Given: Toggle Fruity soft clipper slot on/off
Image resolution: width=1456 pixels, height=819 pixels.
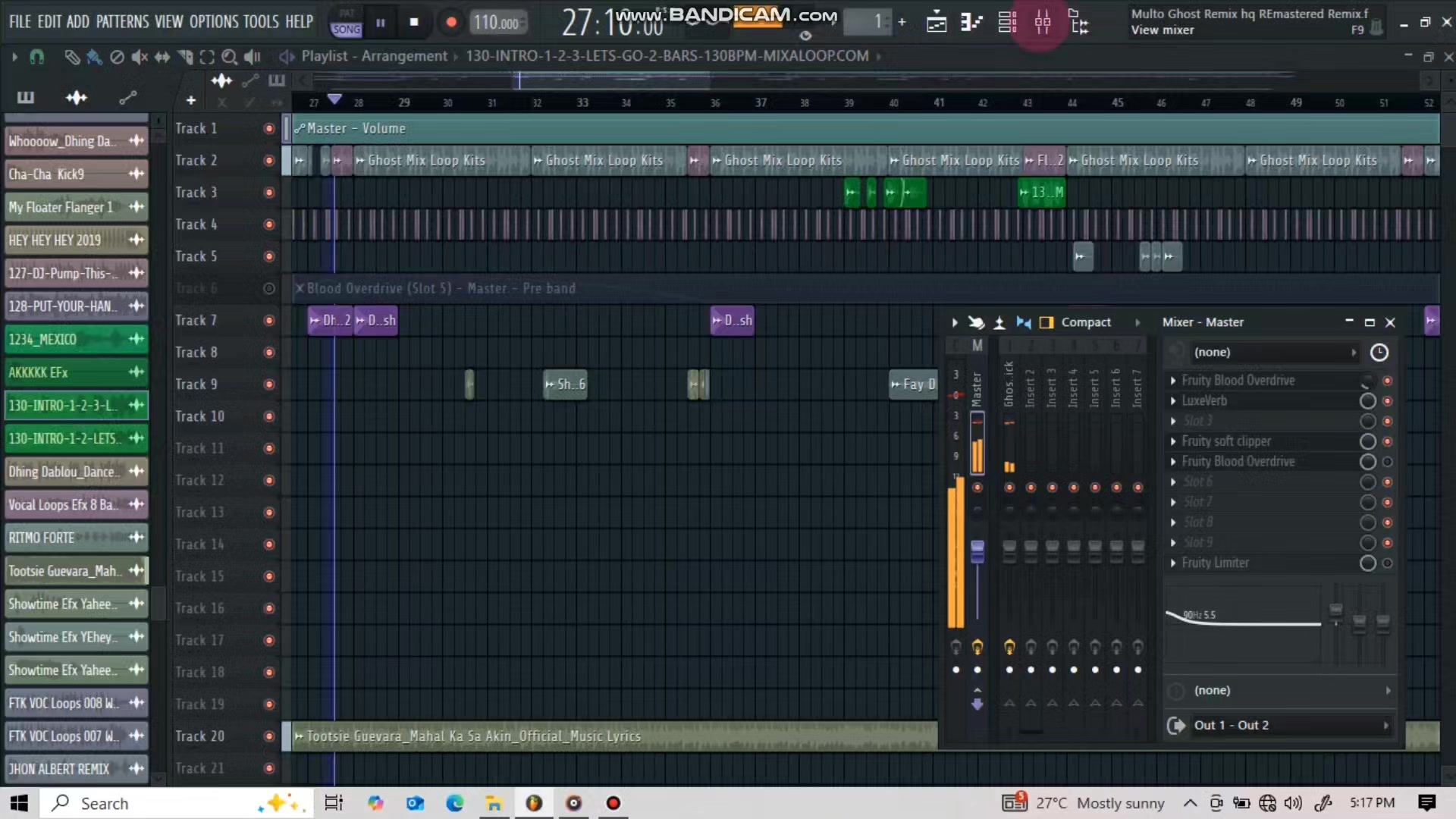Looking at the screenshot, I should [x=1387, y=441].
